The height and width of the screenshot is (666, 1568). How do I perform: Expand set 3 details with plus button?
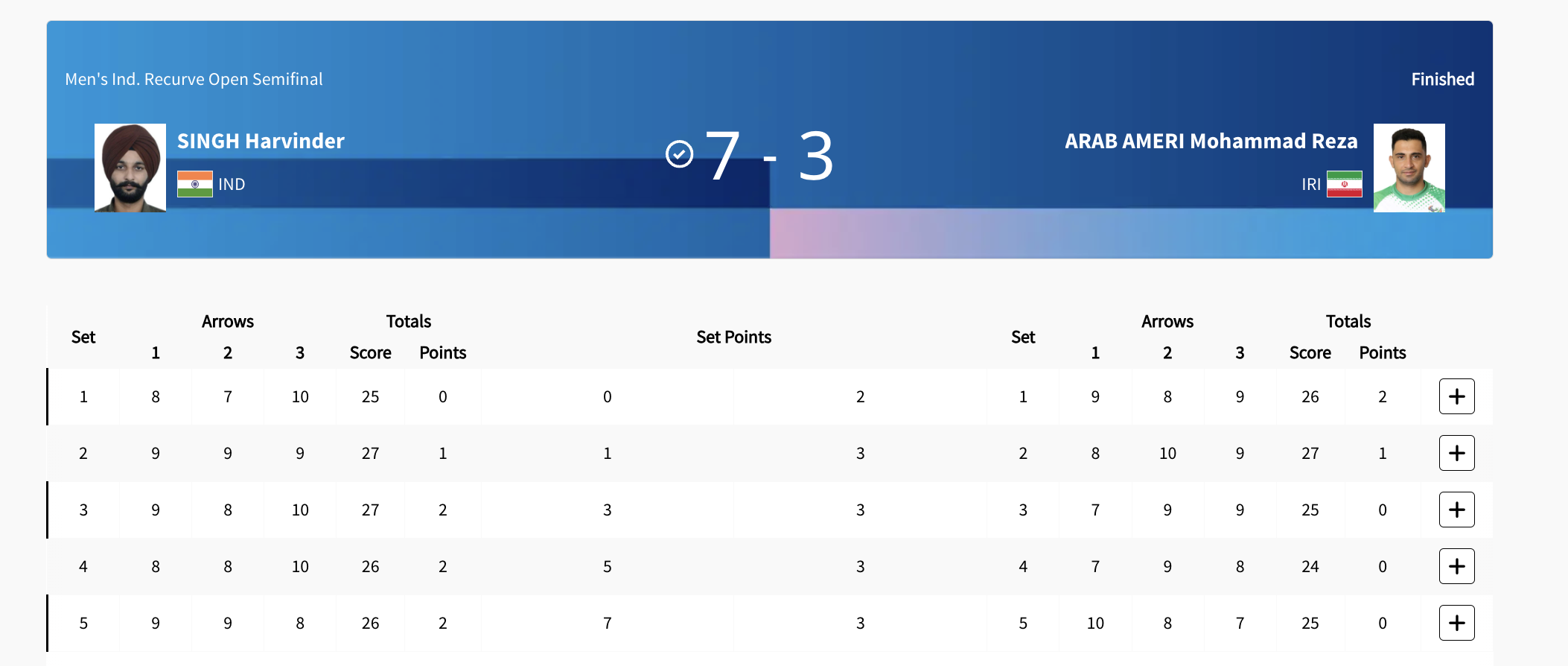point(1456,510)
